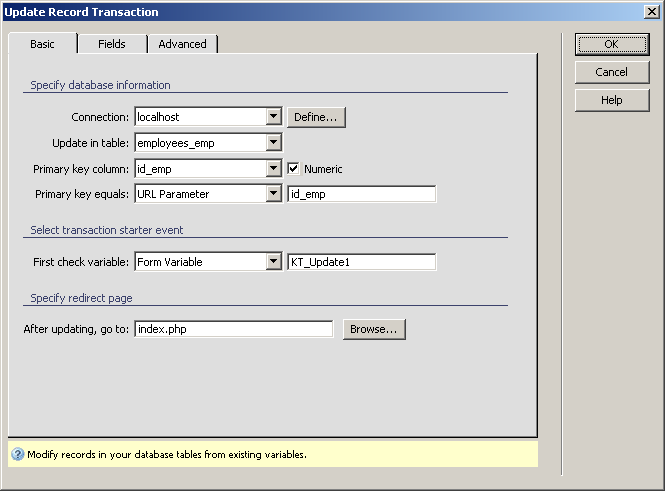Open Help for this dialog
Viewport: 665px width, 491px height.
coord(611,100)
